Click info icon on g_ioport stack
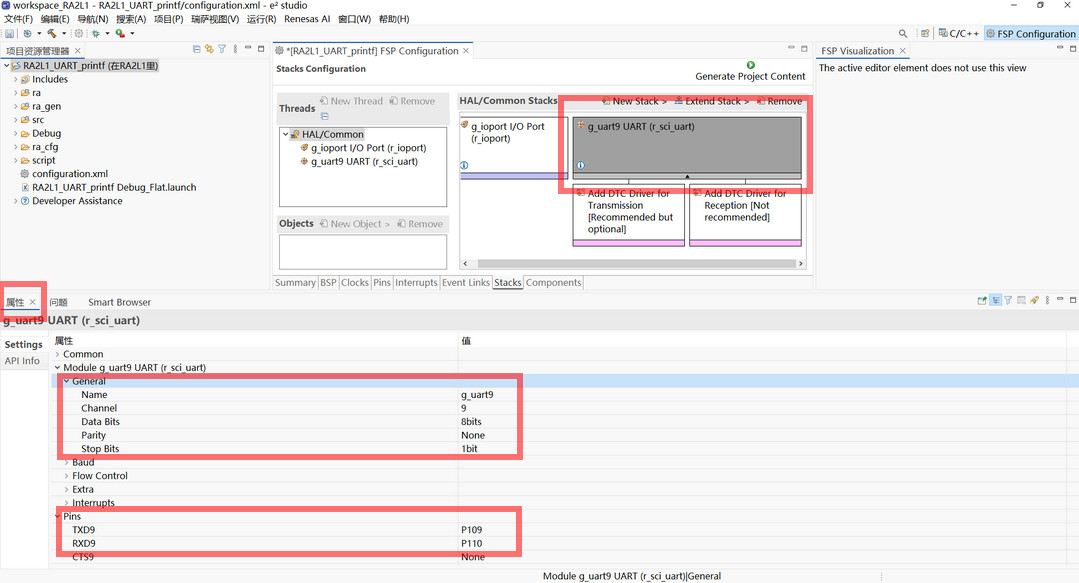 pyautogui.click(x=464, y=165)
